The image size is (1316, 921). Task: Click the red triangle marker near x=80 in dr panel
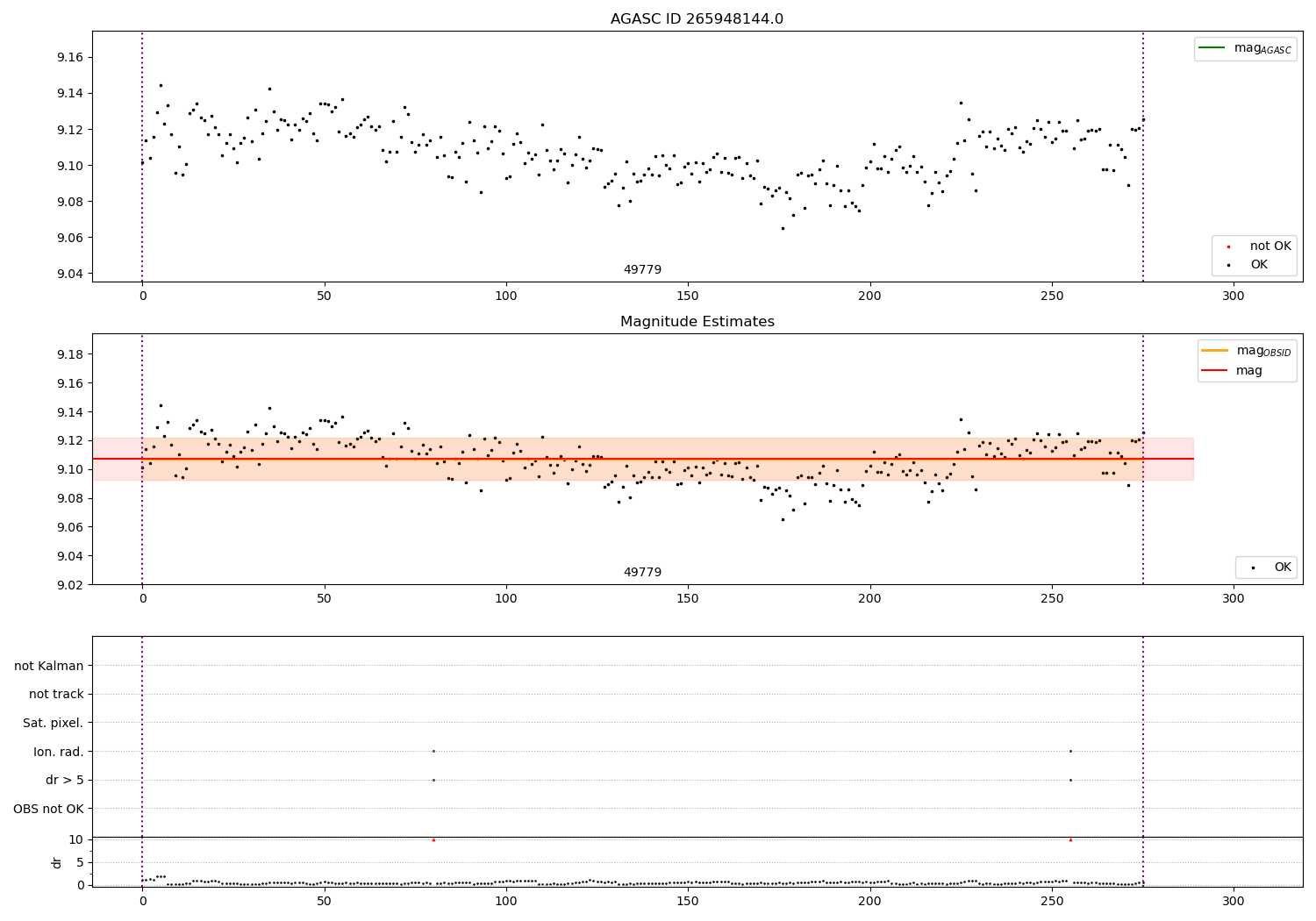433,839
